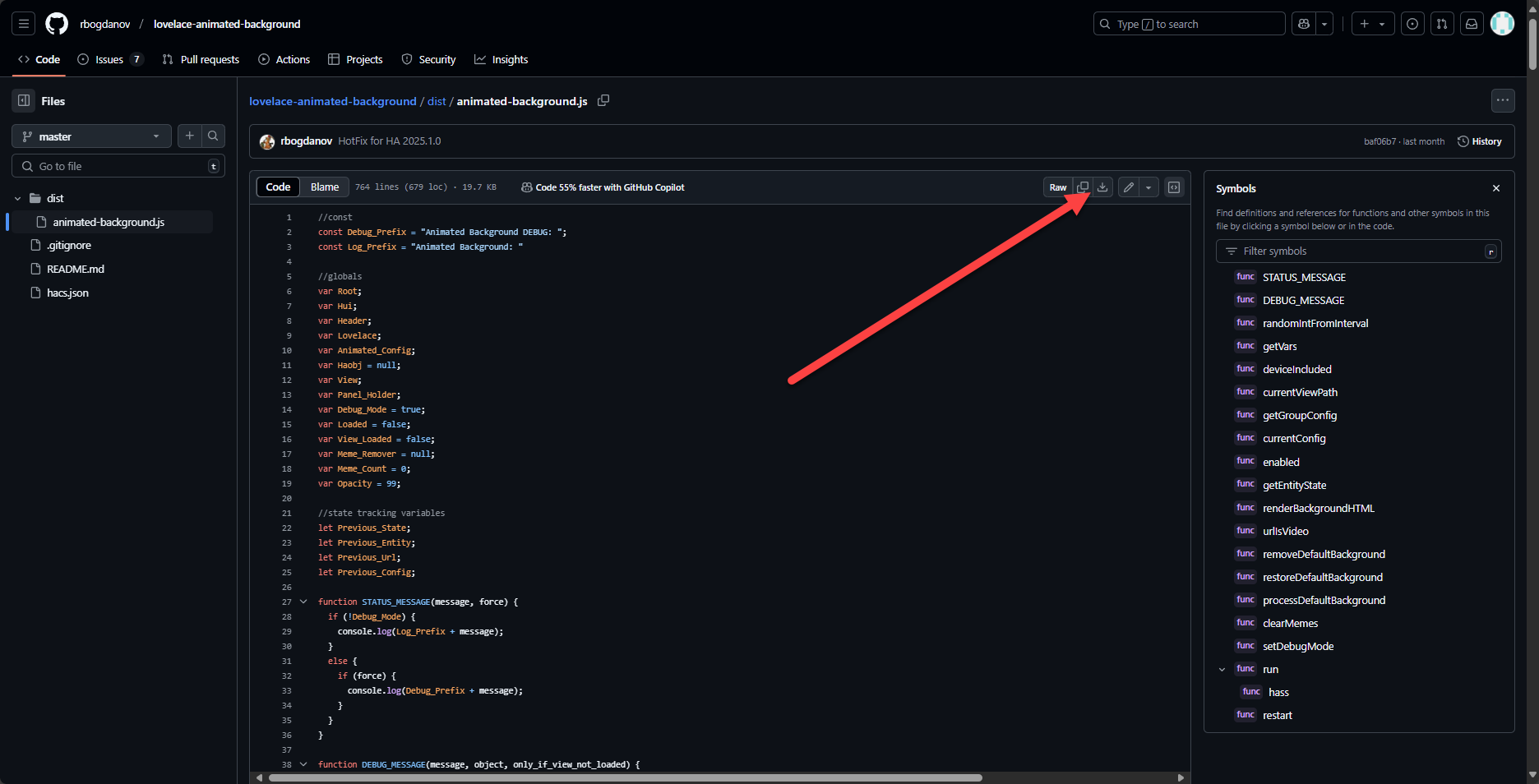The image size is (1539, 784).
Task: Copy raw file contents icon
Action: [x=1083, y=187]
